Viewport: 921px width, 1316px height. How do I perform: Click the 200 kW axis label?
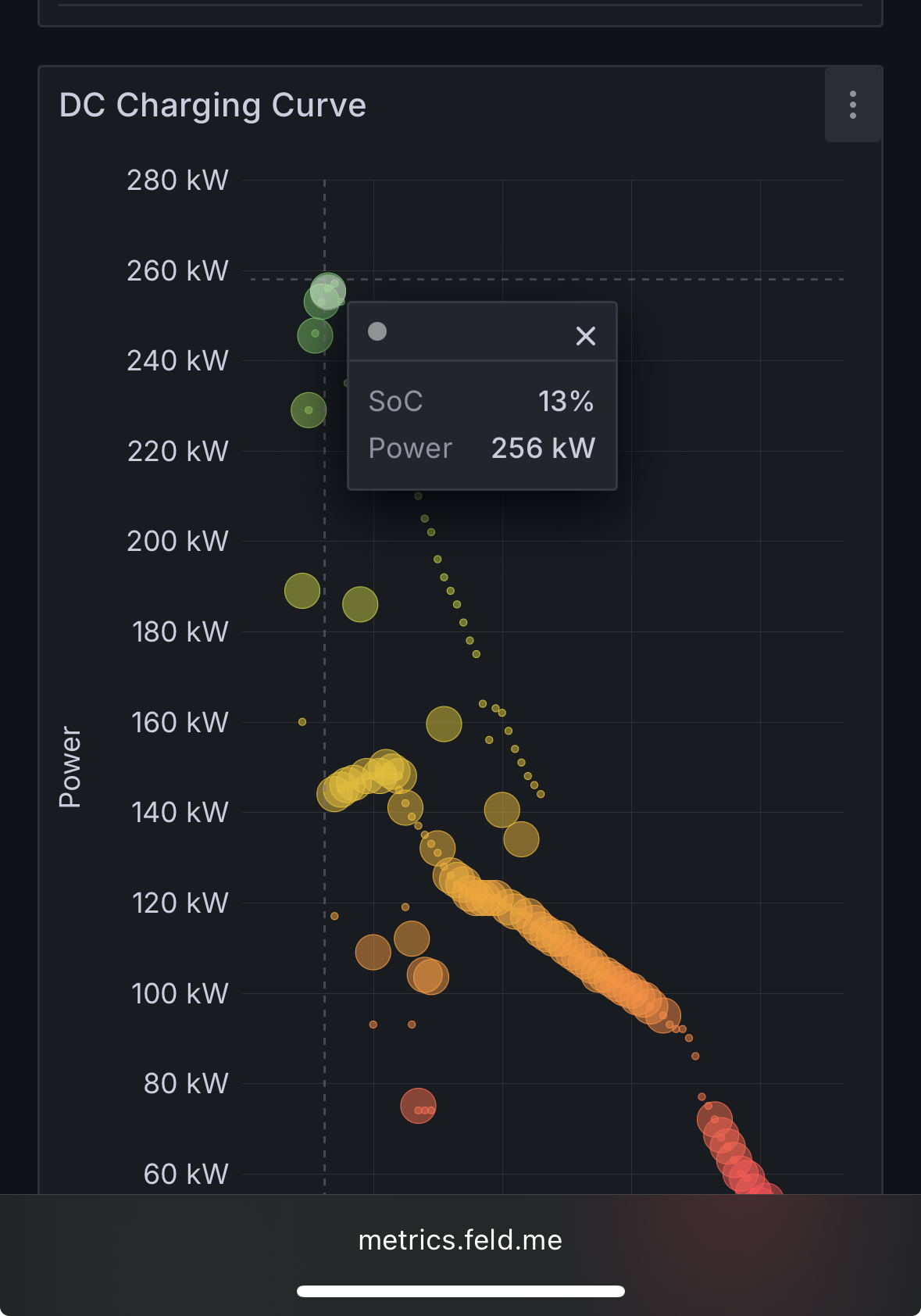(177, 541)
